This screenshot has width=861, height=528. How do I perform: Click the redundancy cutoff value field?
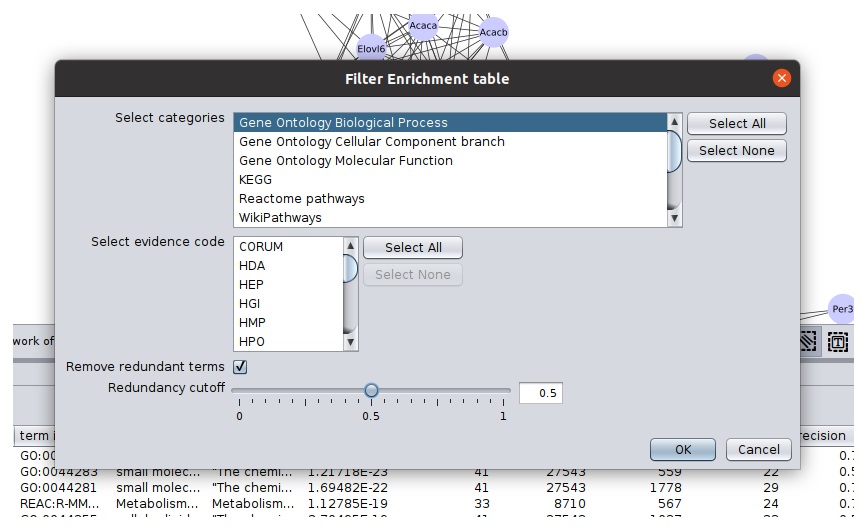pos(540,393)
